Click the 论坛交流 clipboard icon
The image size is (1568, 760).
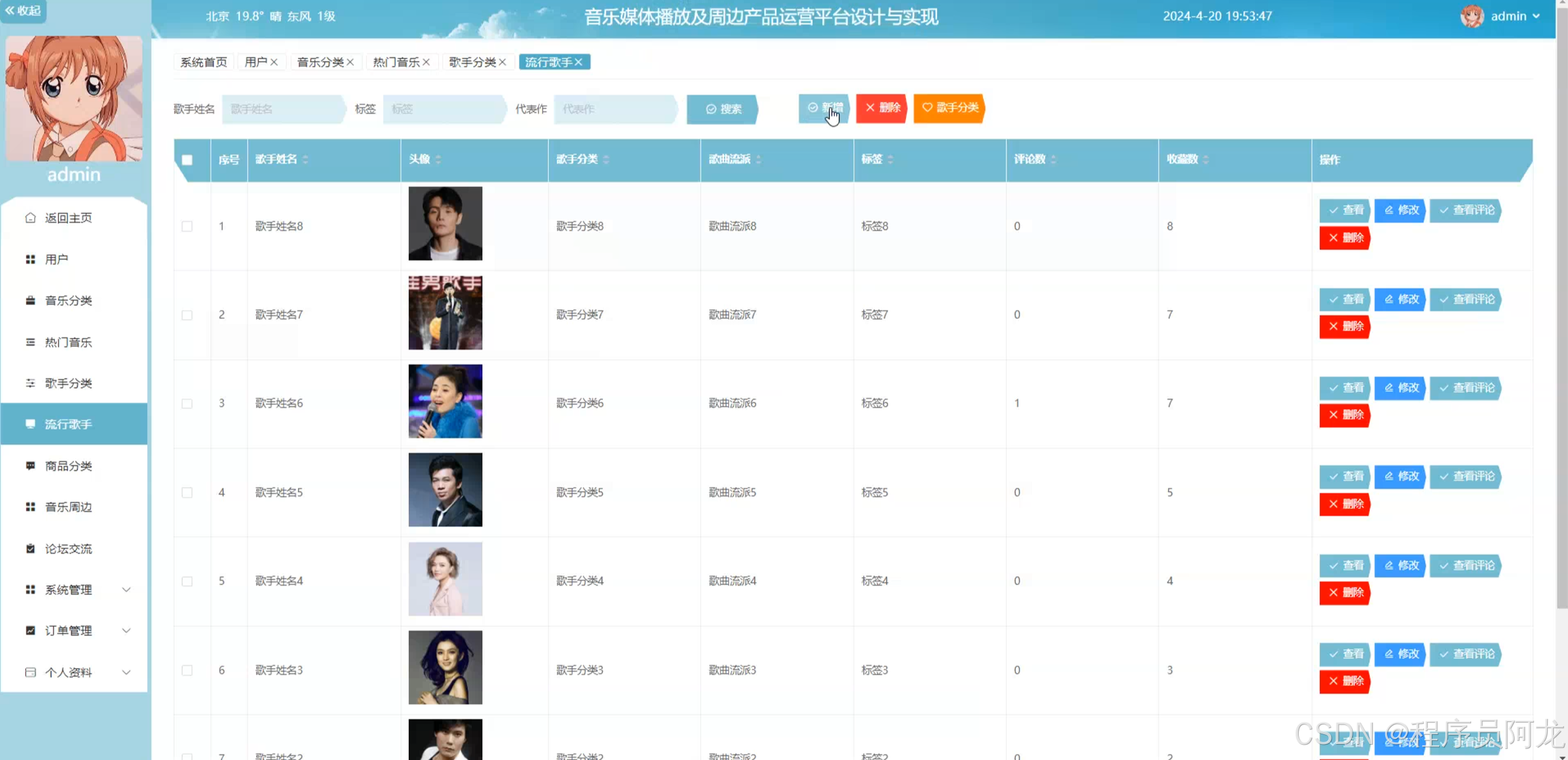pyautogui.click(x=30, y=548)
